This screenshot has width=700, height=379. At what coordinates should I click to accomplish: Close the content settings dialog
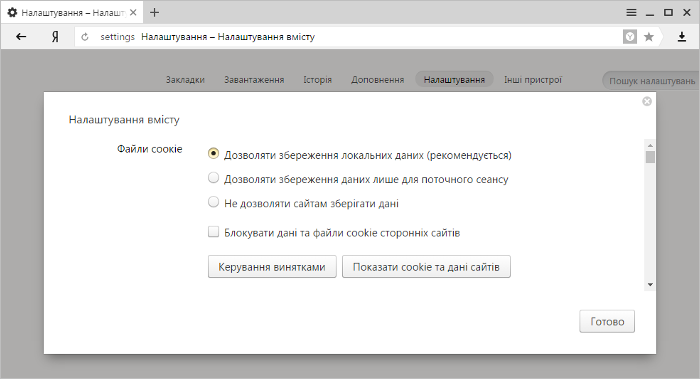[647, 101]
